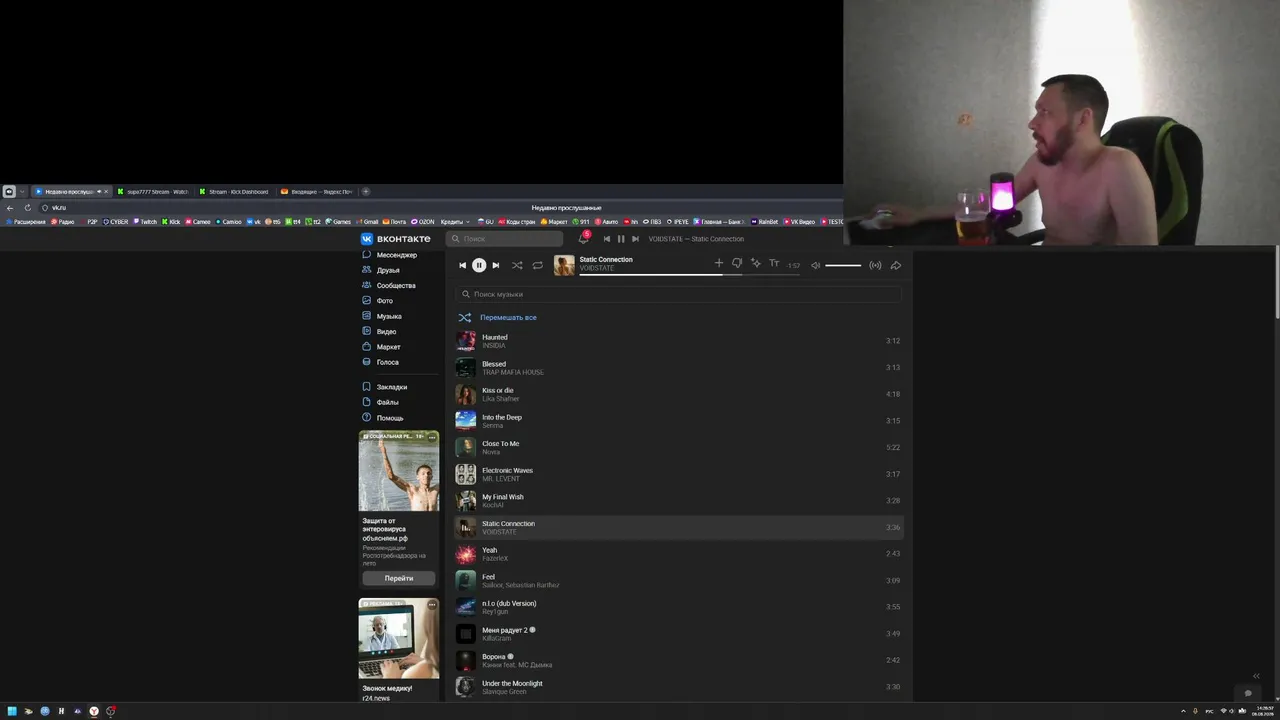Open similar tracks sparkle icon

pyautogui.click(x=756, y=263)
